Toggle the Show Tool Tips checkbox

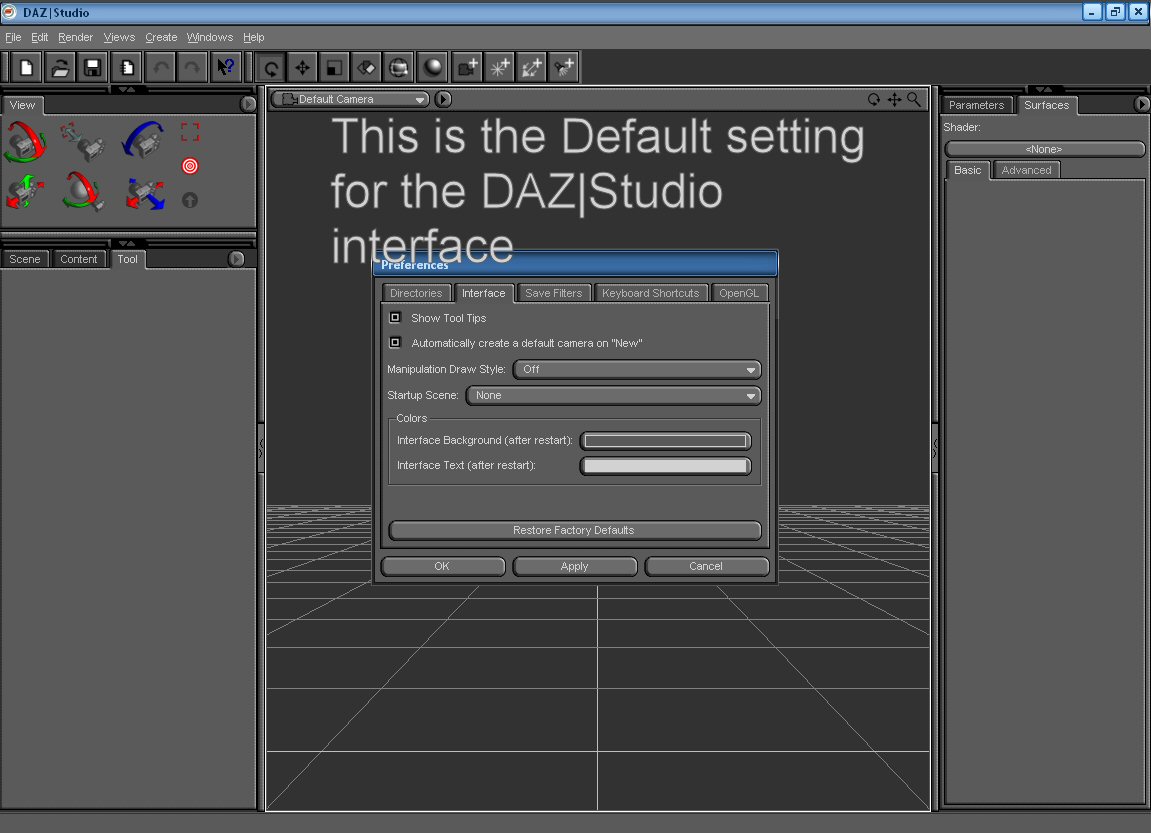[x=395, y=318]
